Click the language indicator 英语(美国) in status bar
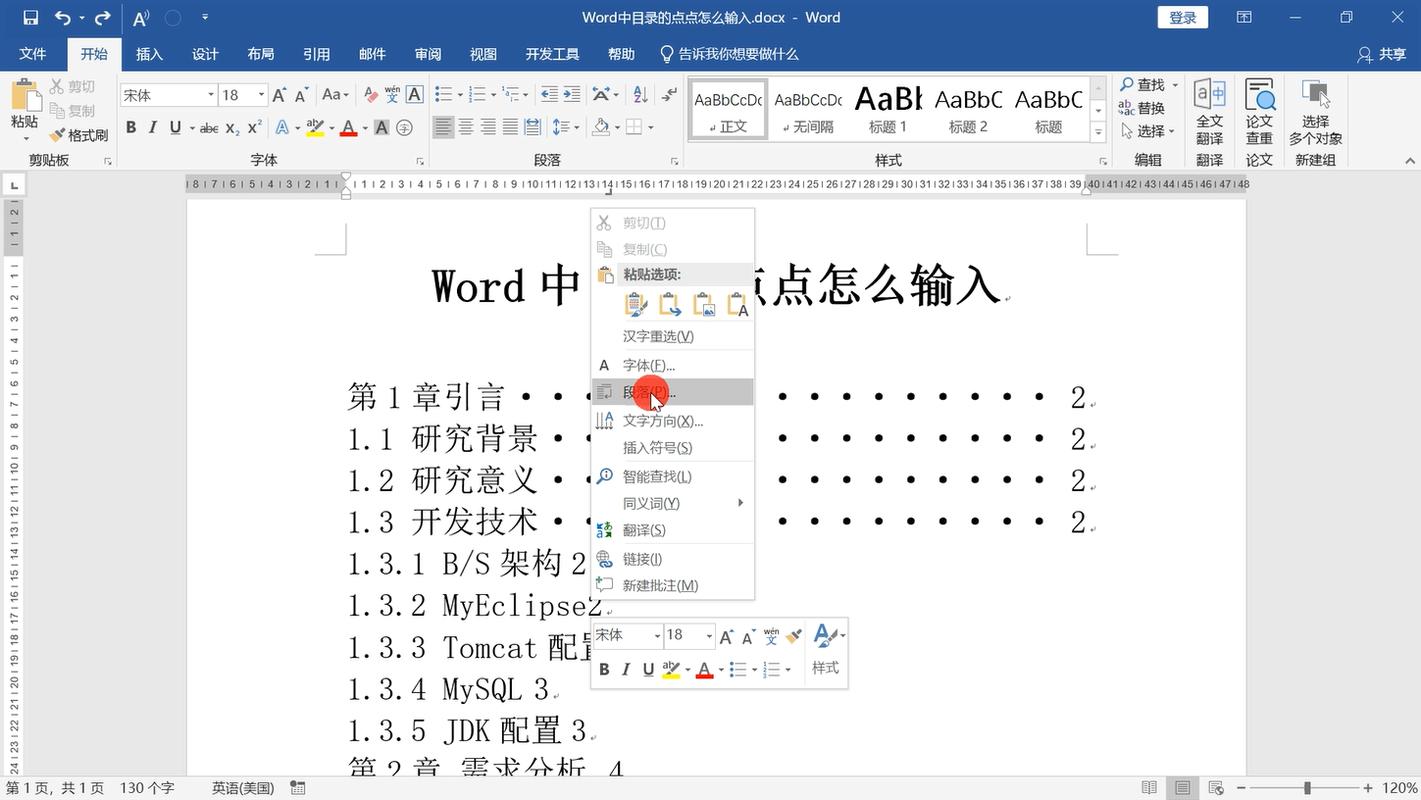The width and height of the screenshot is (1421, 800). (243, 788)
